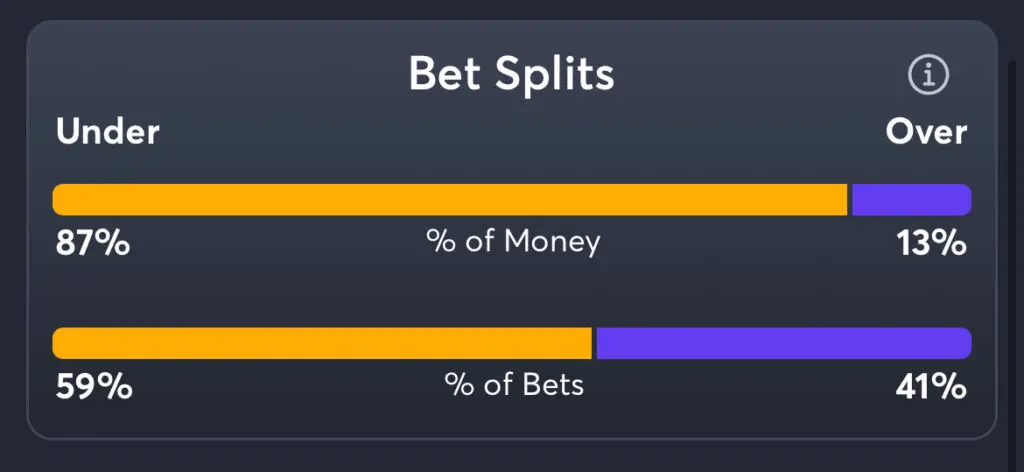Image resolution: width=1024 pixels, height=472 pixels.
Task: Click the blank card area below the Bets row
Action: [512, 420]
